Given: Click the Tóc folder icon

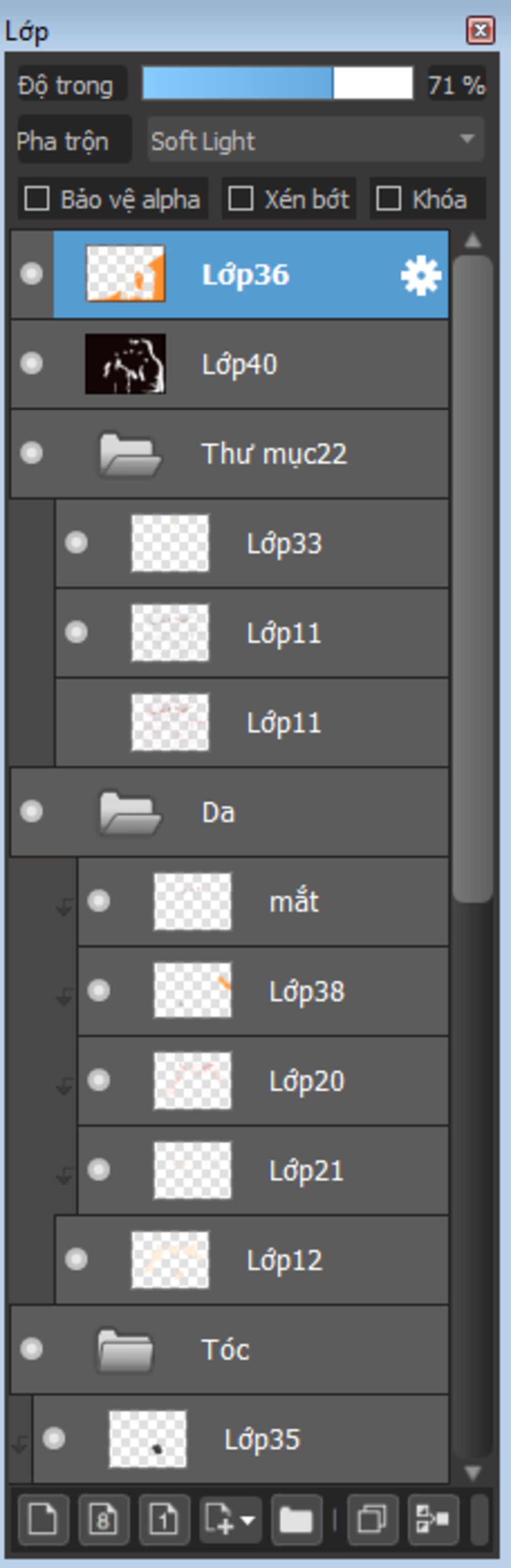Looking at the screenshot, I should (125, 1350).
